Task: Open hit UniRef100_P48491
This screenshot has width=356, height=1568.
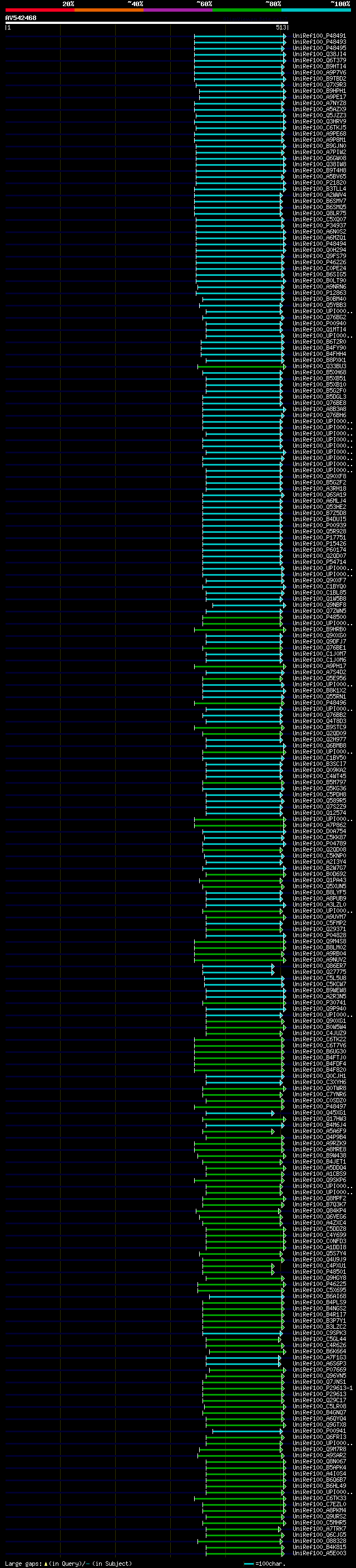Action: coord(319,36)
